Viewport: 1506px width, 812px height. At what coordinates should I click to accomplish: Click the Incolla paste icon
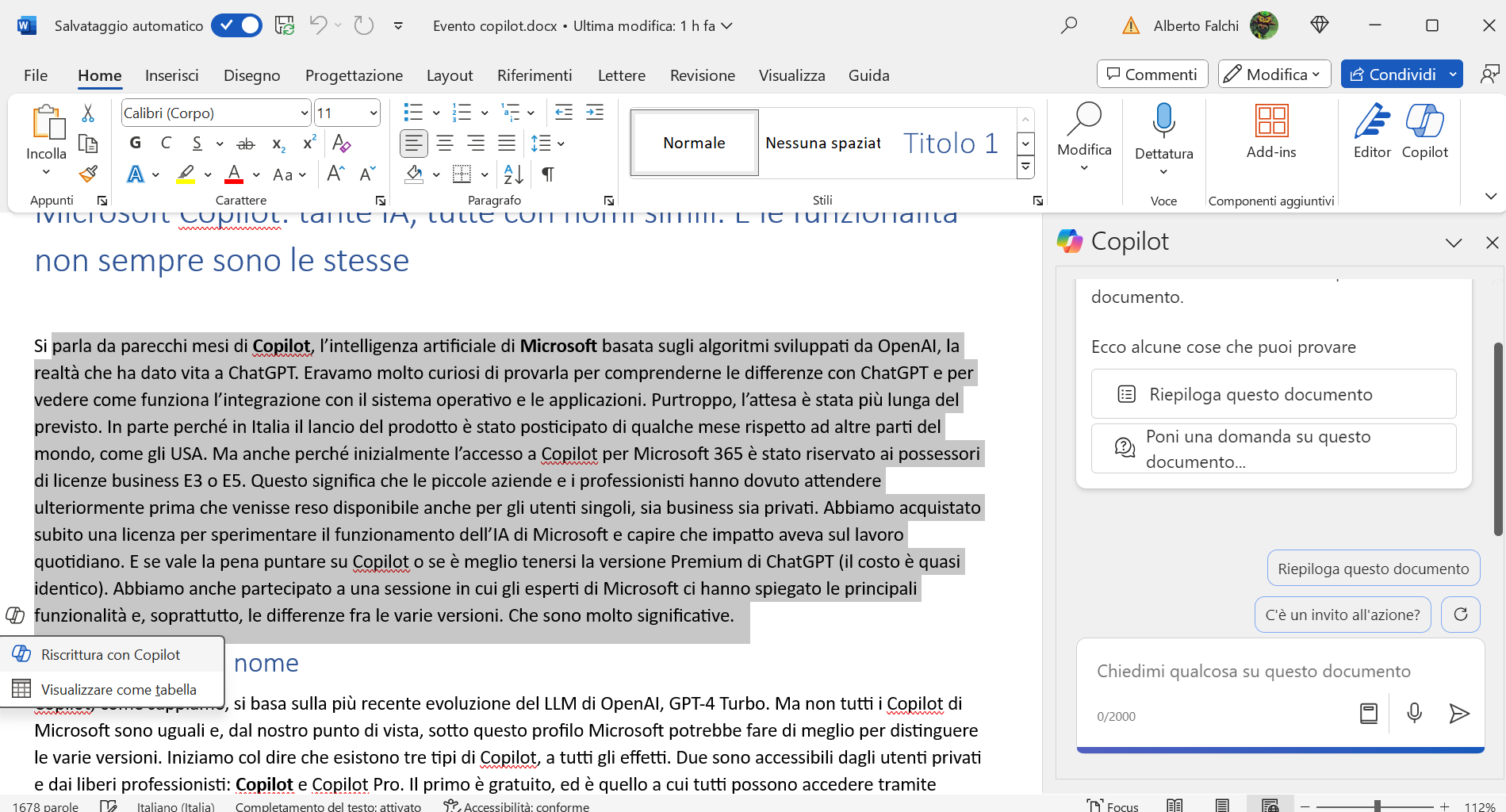coord(48,123)
